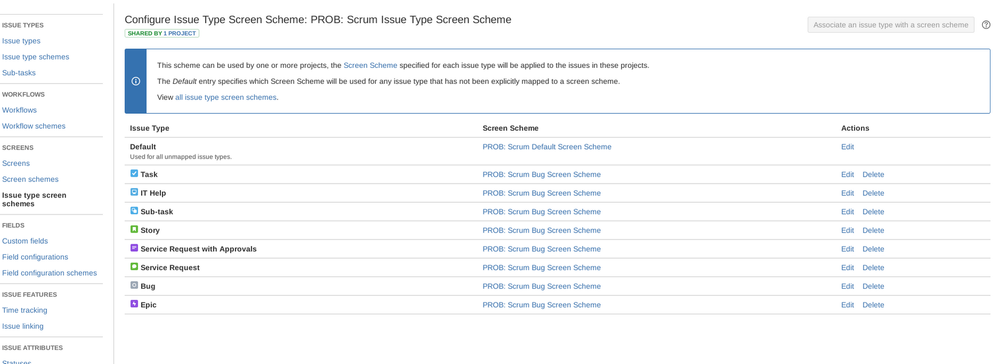Open Issue type schemes in sidebar
The height and width of the screenshot is (364, 999).
36,57
